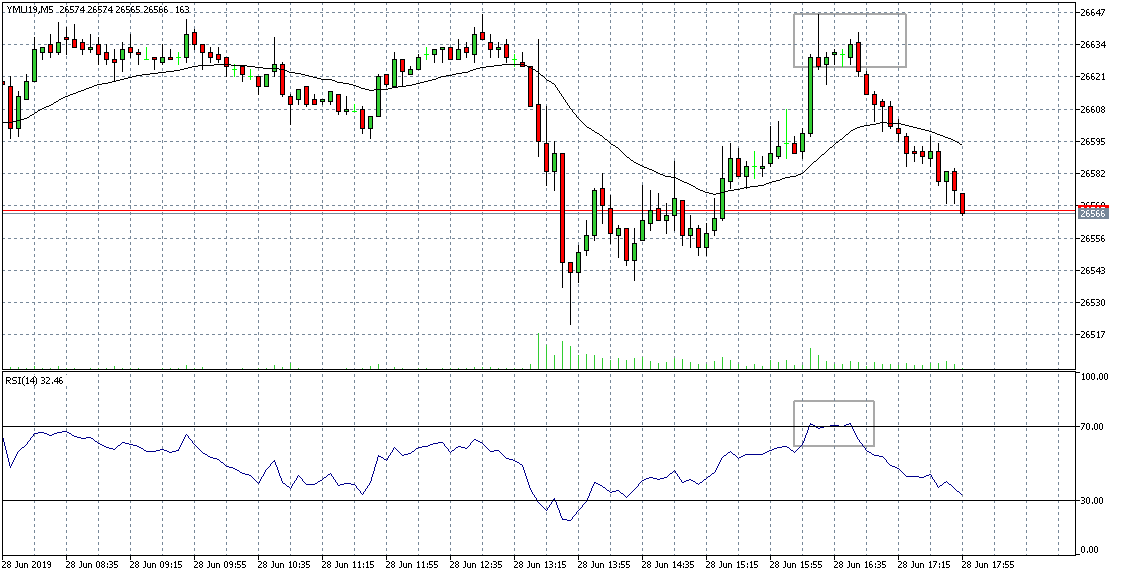Click the 28 Jun 12:35 time label
Image resolution: width=1123 pixels, height=576 pixels.
476,564
